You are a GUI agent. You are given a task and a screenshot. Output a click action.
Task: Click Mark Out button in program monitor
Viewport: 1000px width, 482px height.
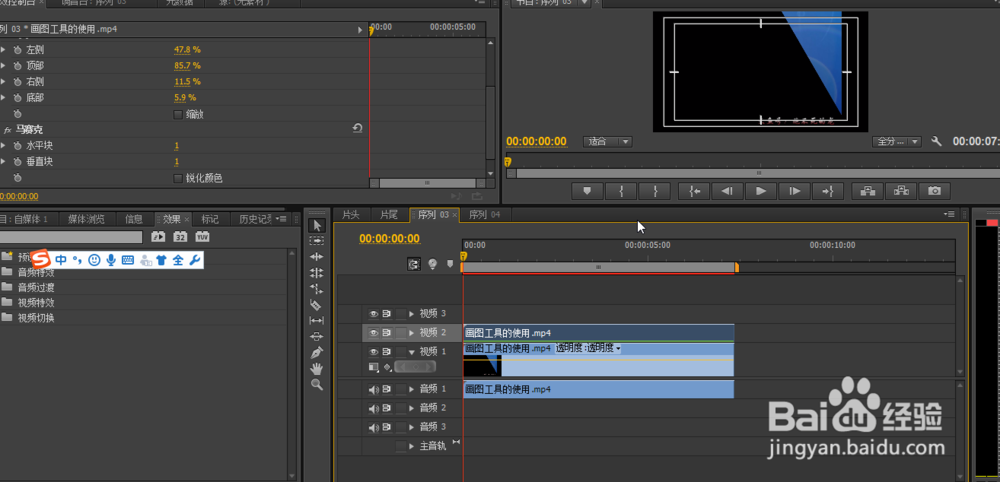(x=654, y=191)
